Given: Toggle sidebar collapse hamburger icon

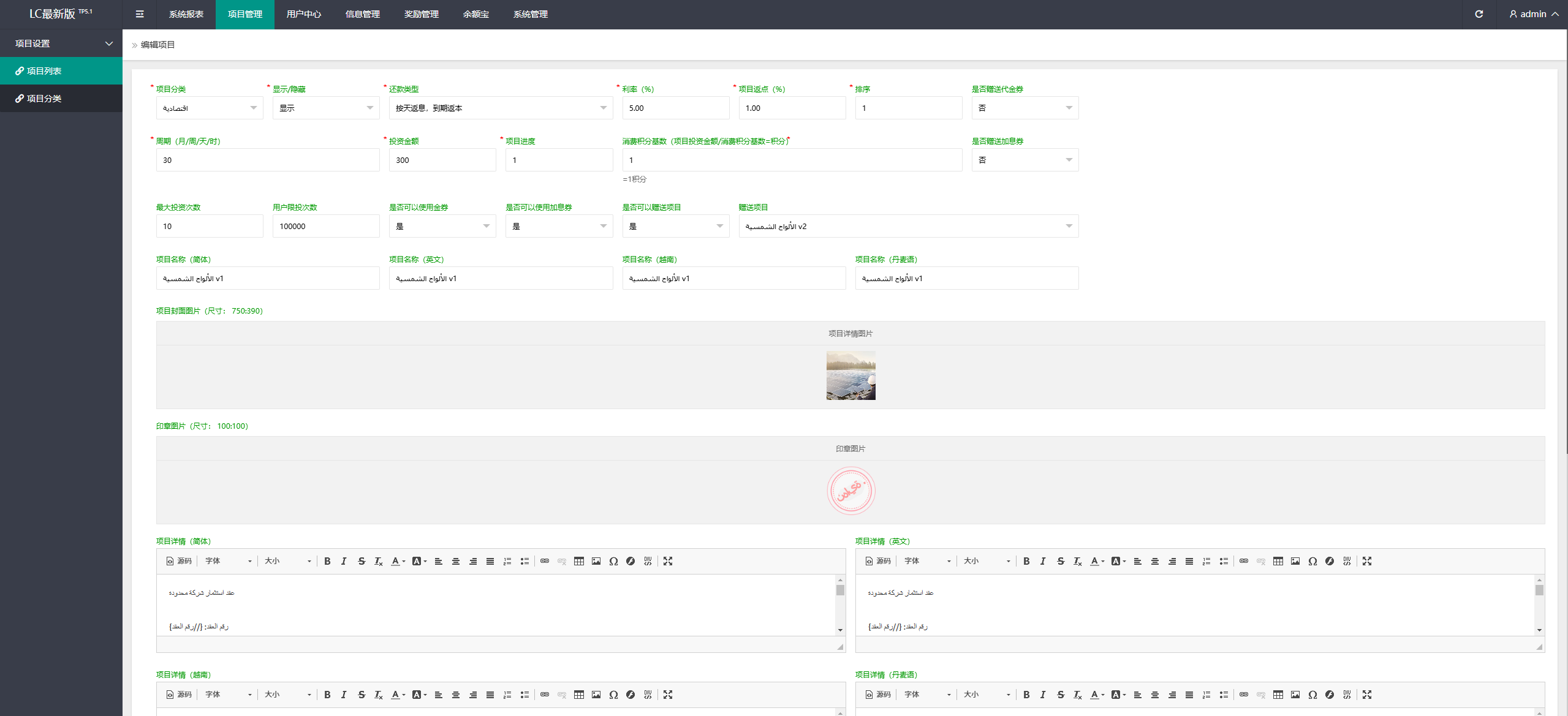Looking at the screenshot, I should click(x=140, y=14).
